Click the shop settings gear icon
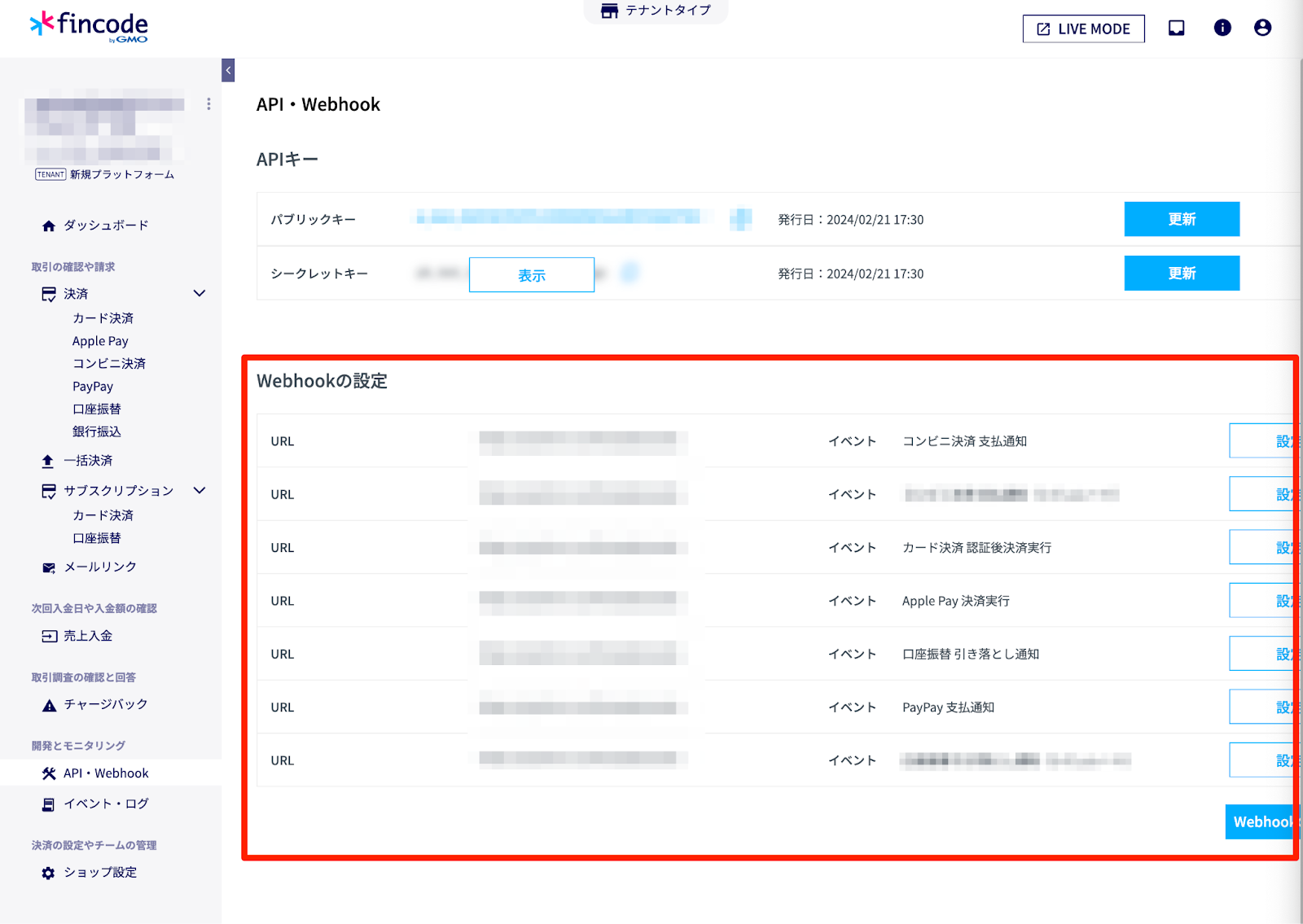Image resolution: width=1303 pixels, height=924 pixels. coord(49,873)
